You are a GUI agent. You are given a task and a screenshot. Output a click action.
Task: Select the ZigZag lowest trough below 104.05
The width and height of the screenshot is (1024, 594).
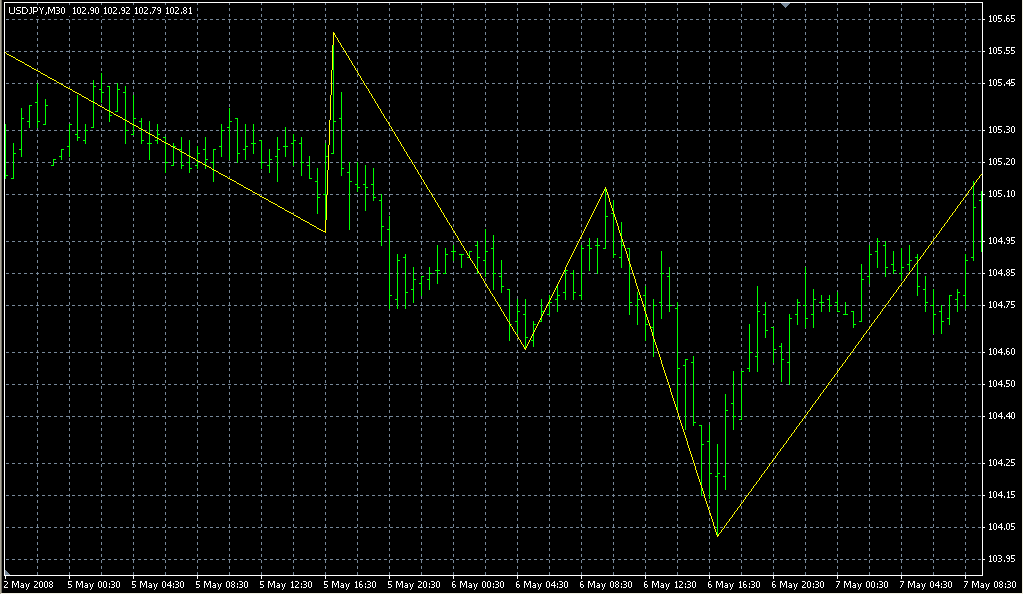coord(718,536)
